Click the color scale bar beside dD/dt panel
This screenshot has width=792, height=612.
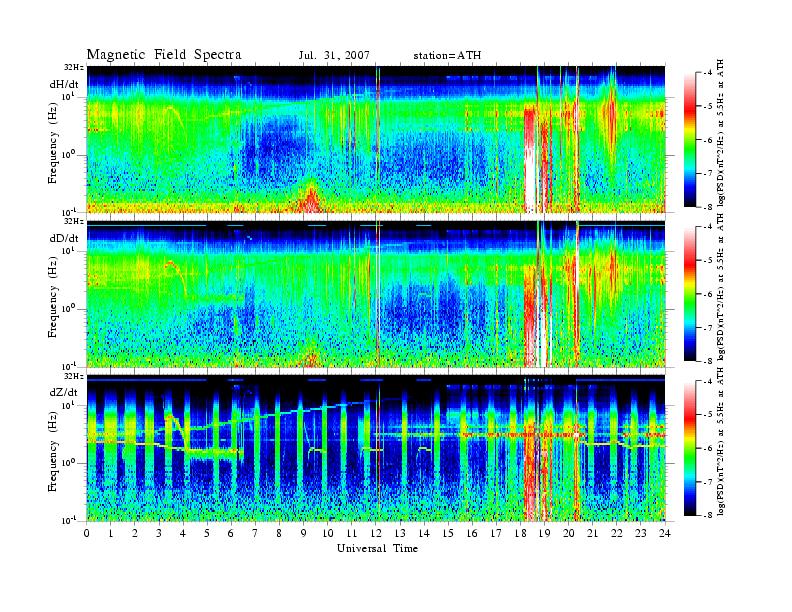(689, 294)
